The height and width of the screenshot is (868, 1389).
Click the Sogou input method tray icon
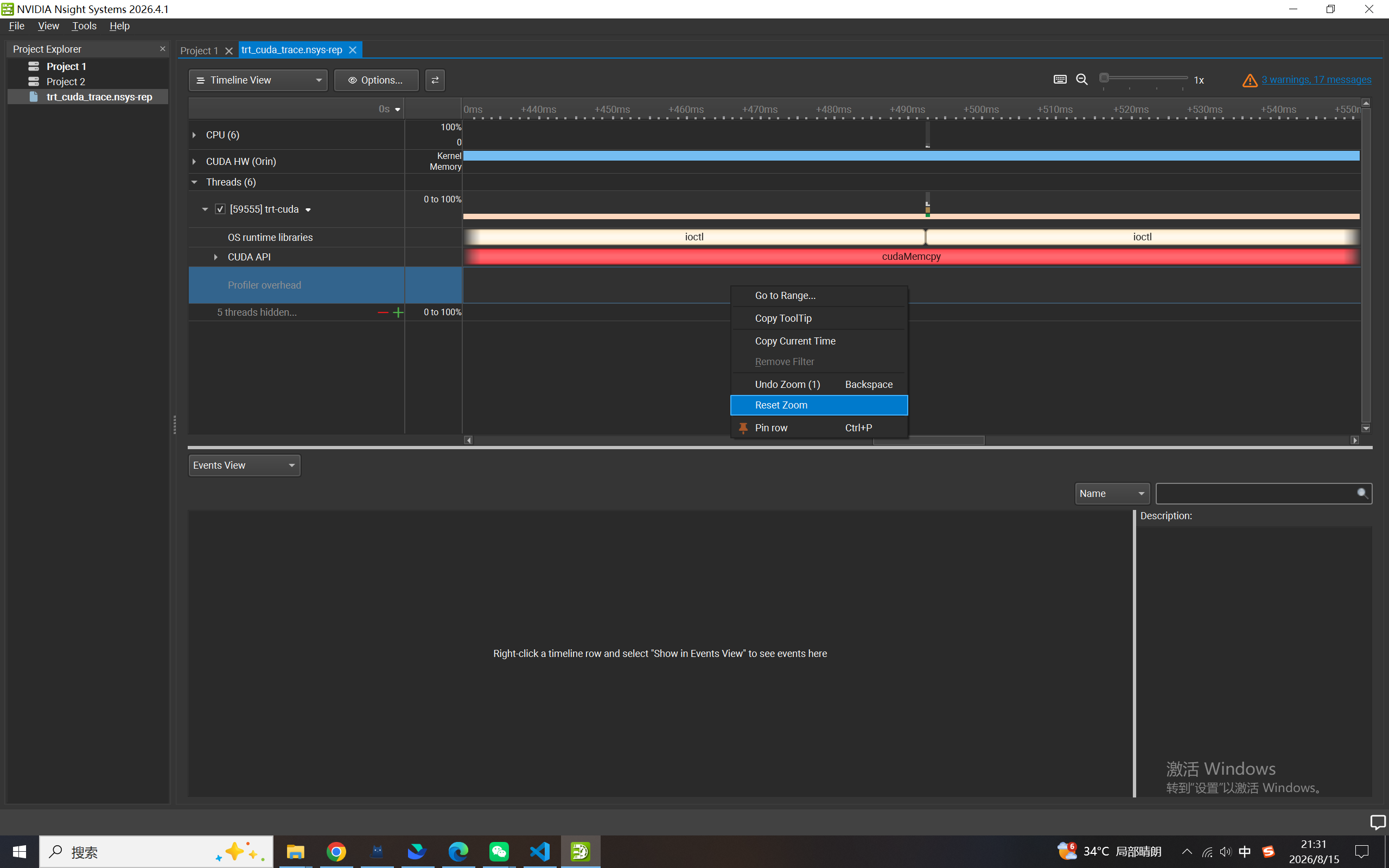(1268, 852)
